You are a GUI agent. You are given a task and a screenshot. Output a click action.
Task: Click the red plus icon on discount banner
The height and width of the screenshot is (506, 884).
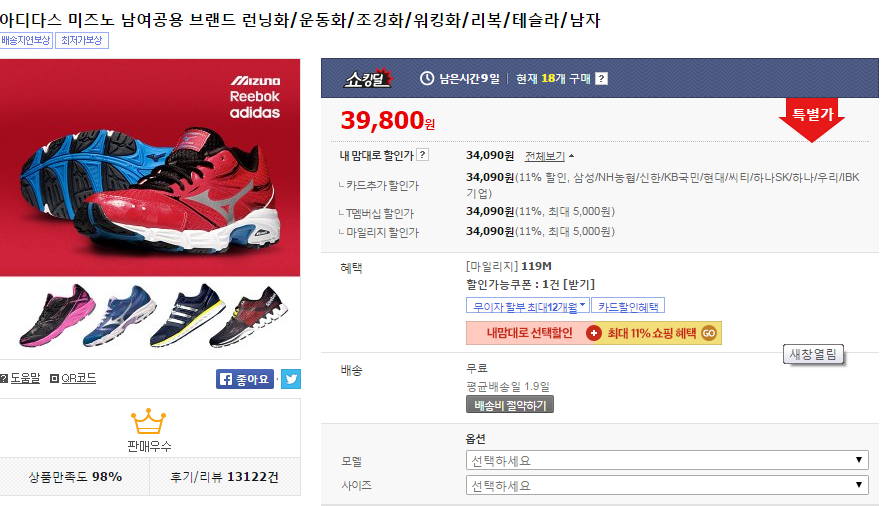coord(594,333)
